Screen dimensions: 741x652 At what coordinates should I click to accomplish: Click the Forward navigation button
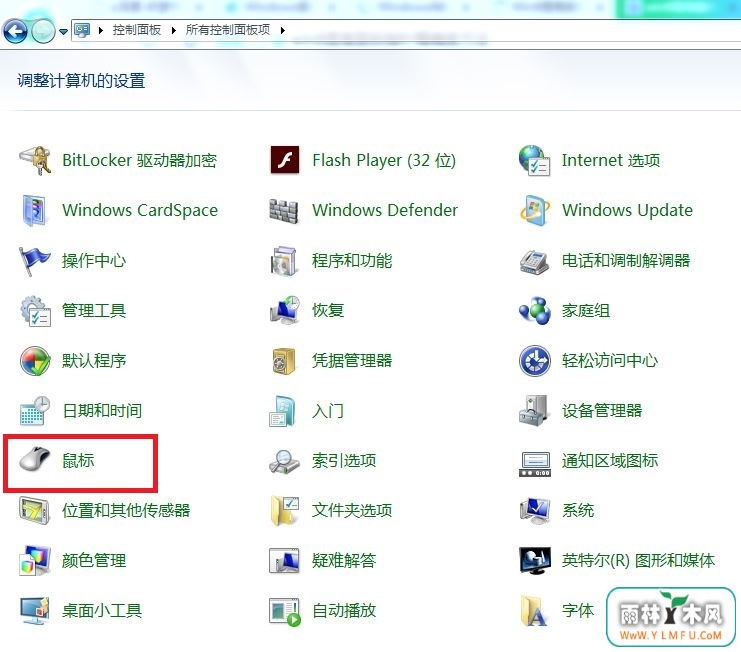(x=43, y=31)
